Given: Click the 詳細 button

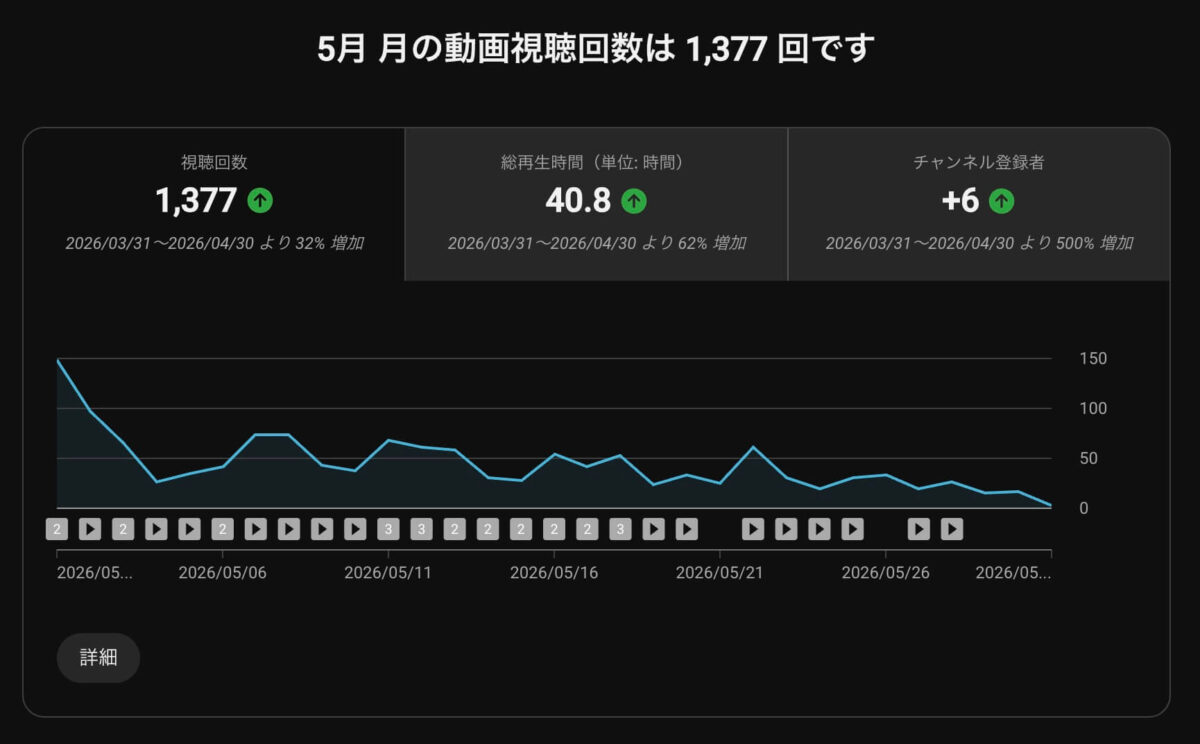Looking at the screenshot, I should [98, 657].
